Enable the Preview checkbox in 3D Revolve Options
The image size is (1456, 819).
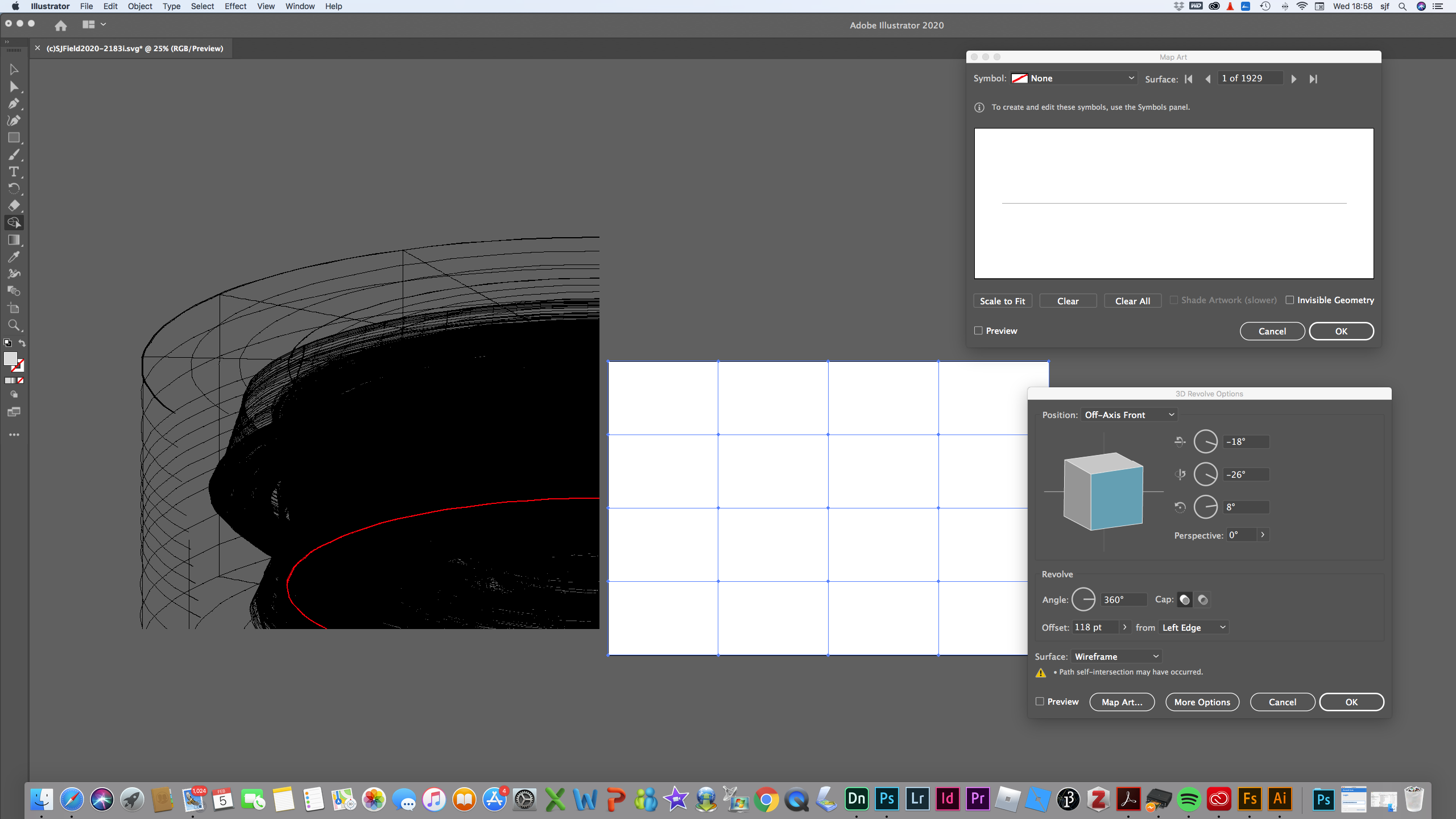point(1040,701)
